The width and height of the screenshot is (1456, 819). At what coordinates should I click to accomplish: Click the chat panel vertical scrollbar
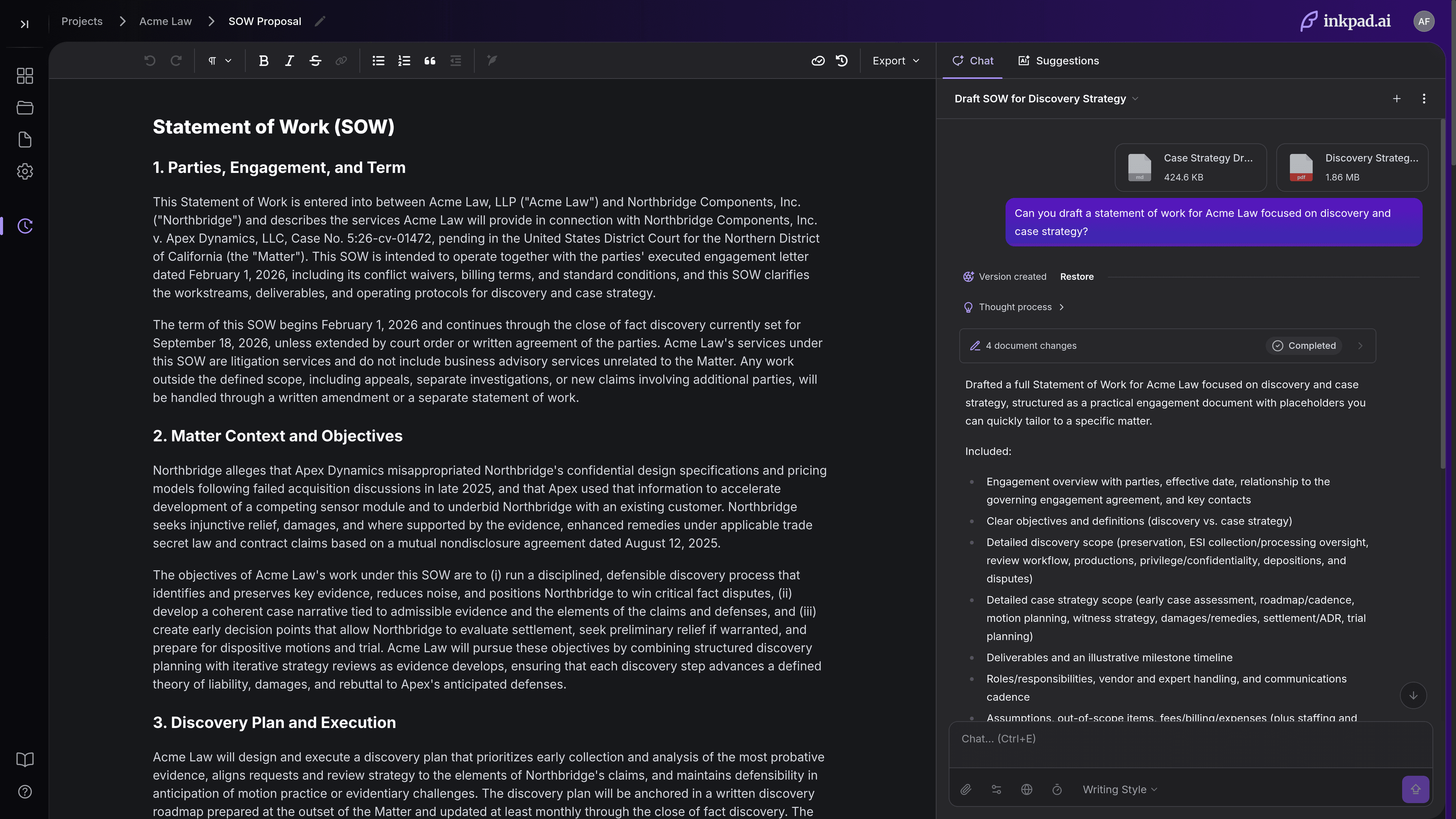tap(1442, 294)
